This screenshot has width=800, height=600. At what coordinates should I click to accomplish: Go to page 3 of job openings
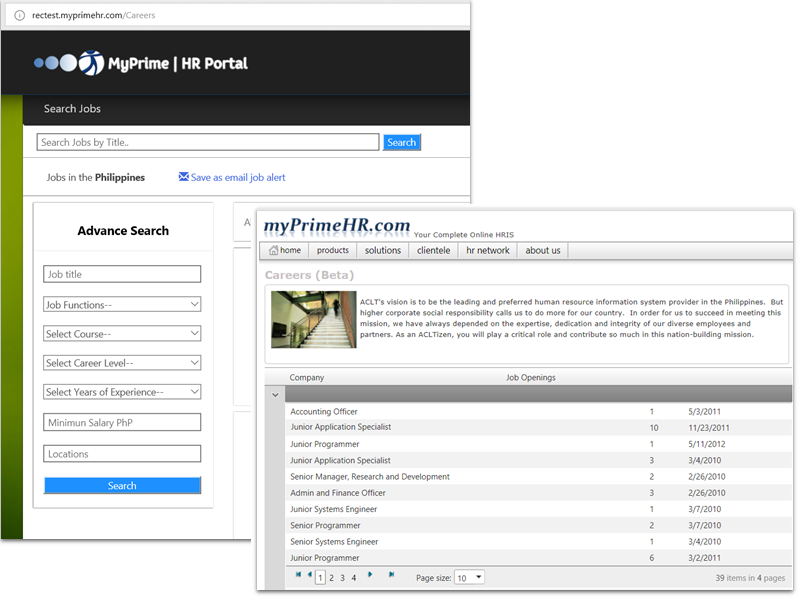tap(342, 578)
